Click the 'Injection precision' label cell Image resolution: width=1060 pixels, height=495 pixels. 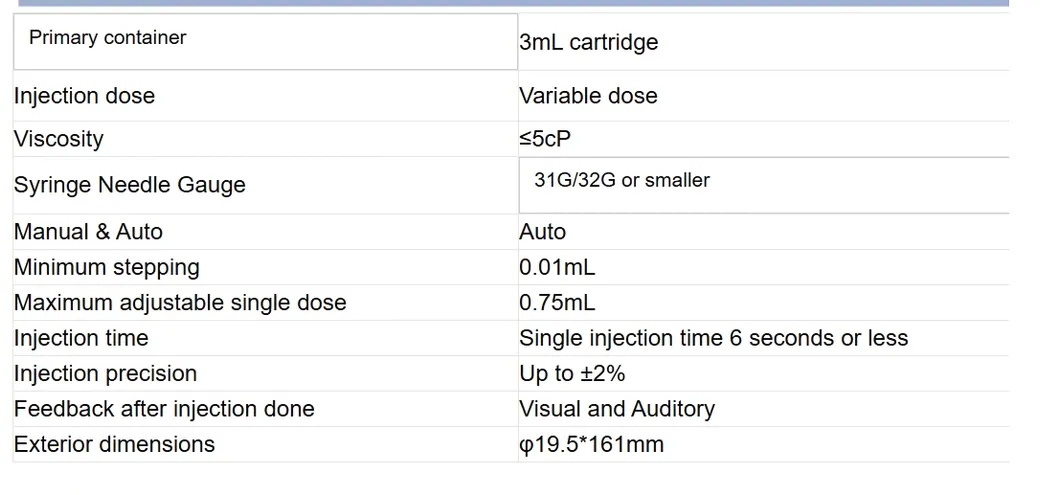click(105, 374)
